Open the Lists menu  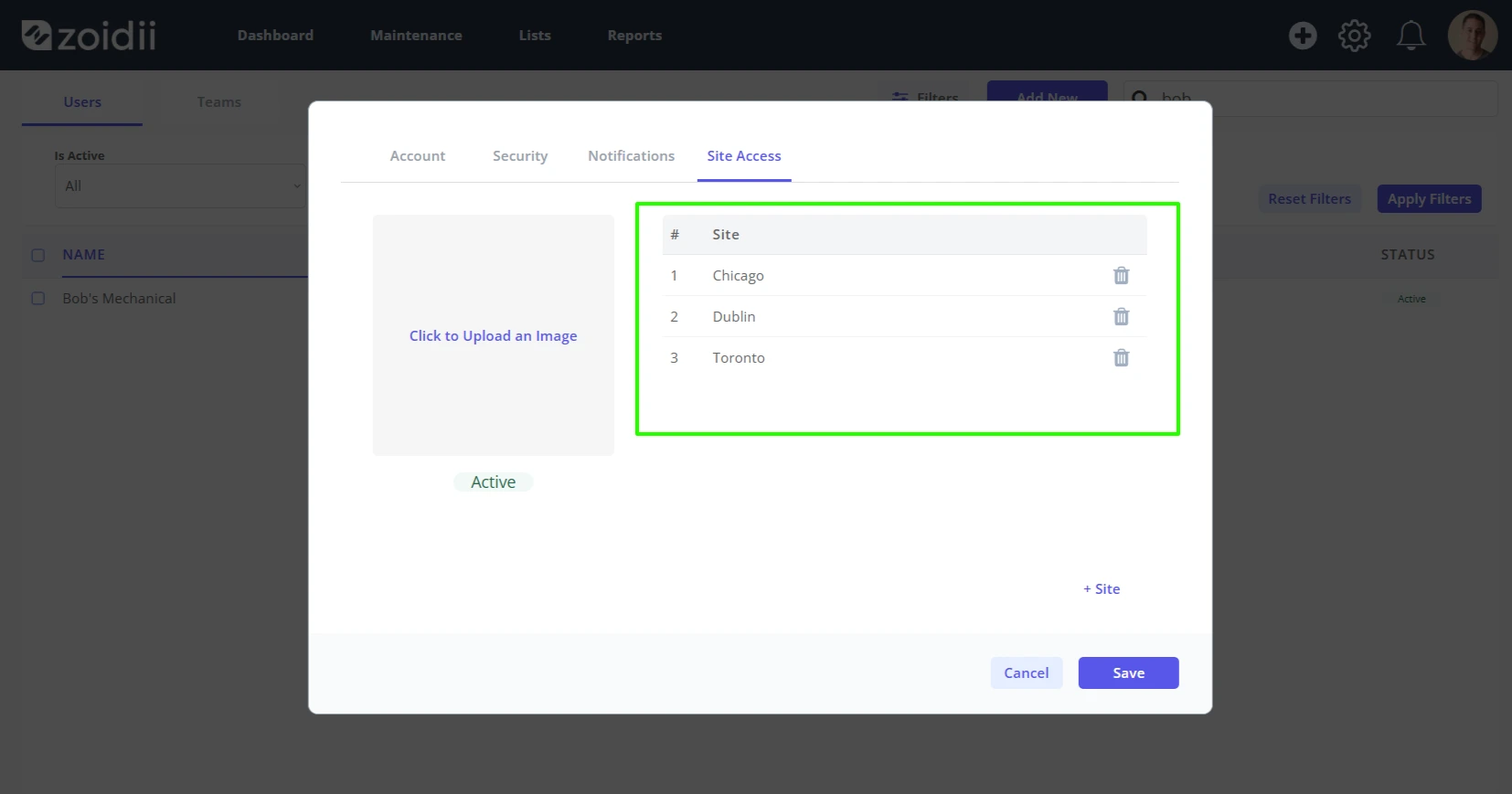[x=535, y=36]
